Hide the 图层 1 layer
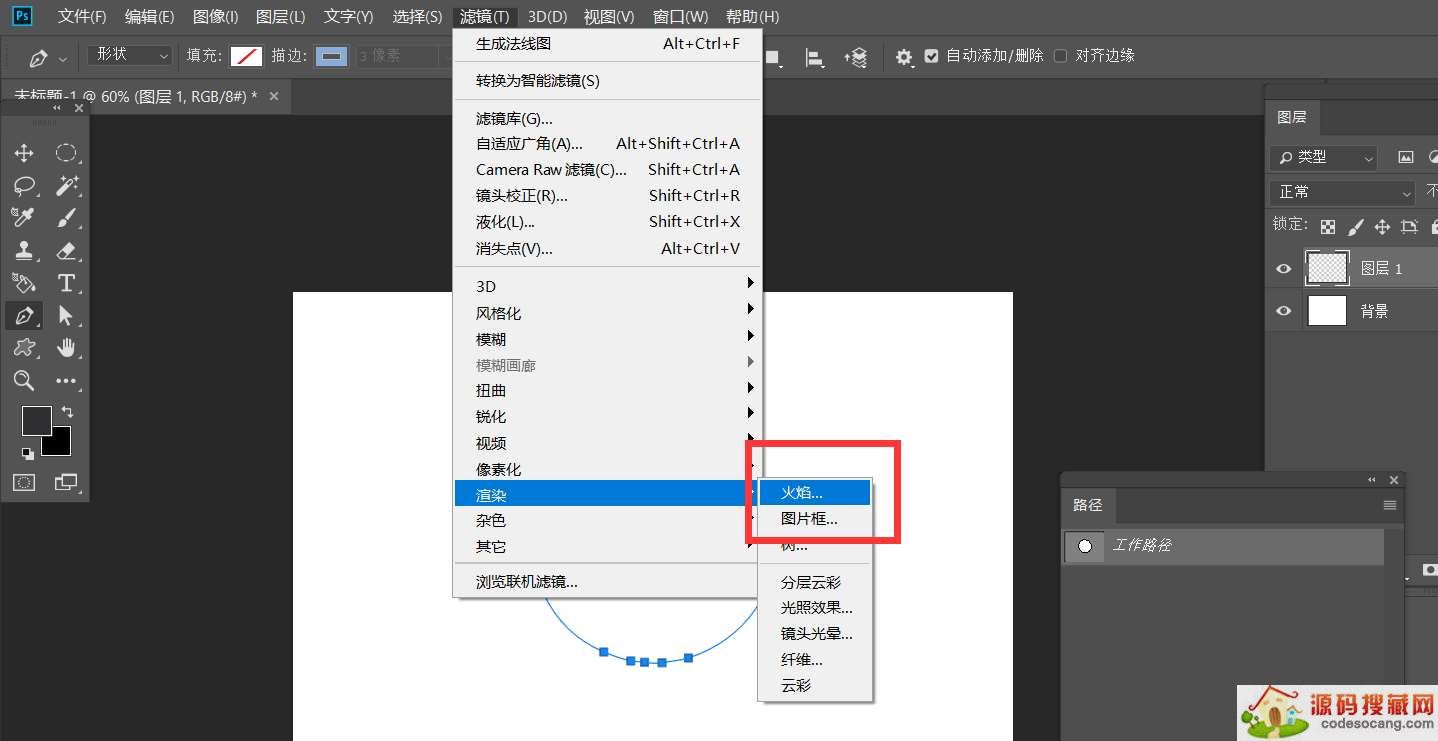1438x741 pixels. tap(1284, 269)
